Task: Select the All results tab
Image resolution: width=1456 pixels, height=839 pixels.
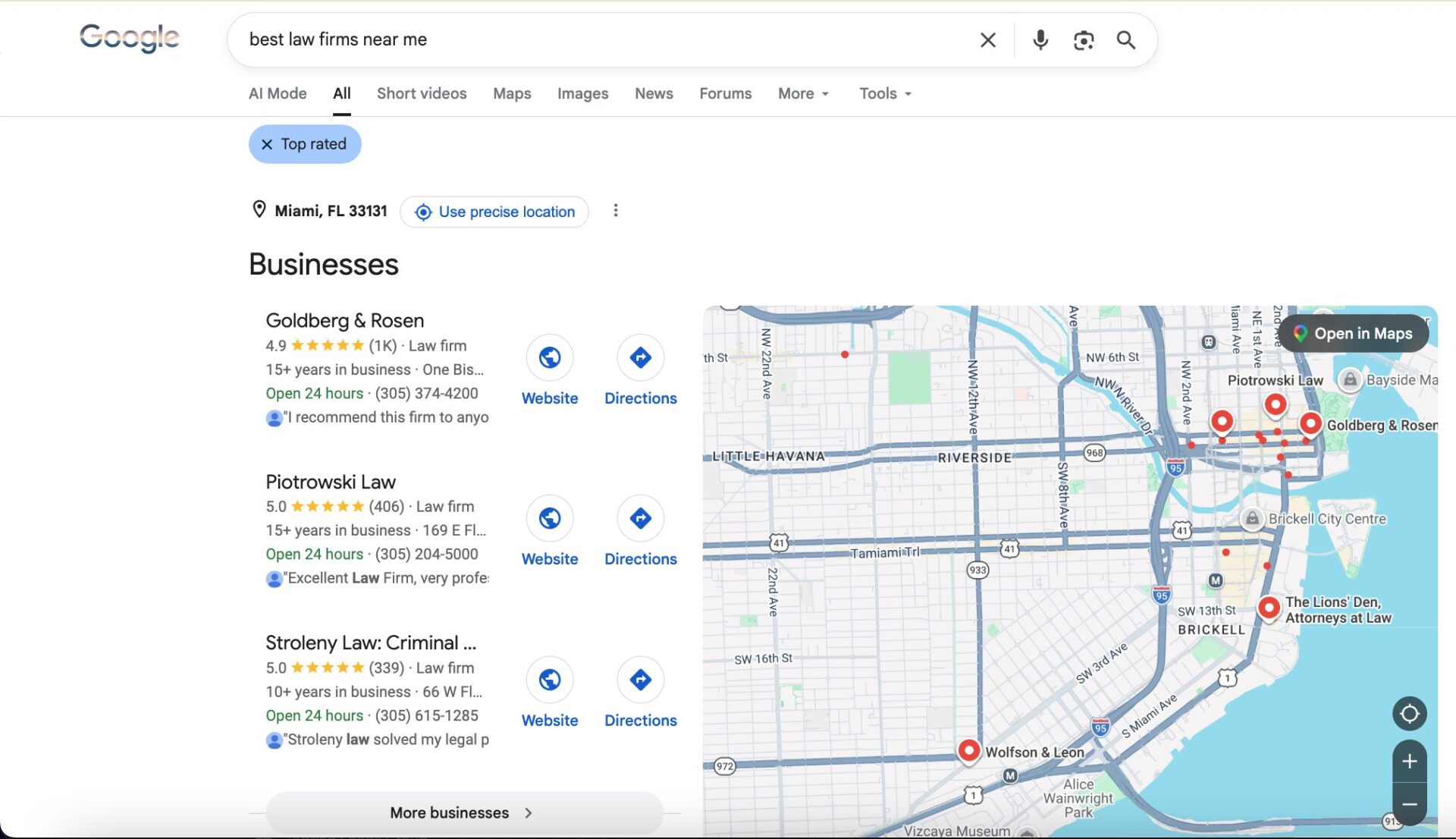Action: pyautogui.click(x=342, y=93)
